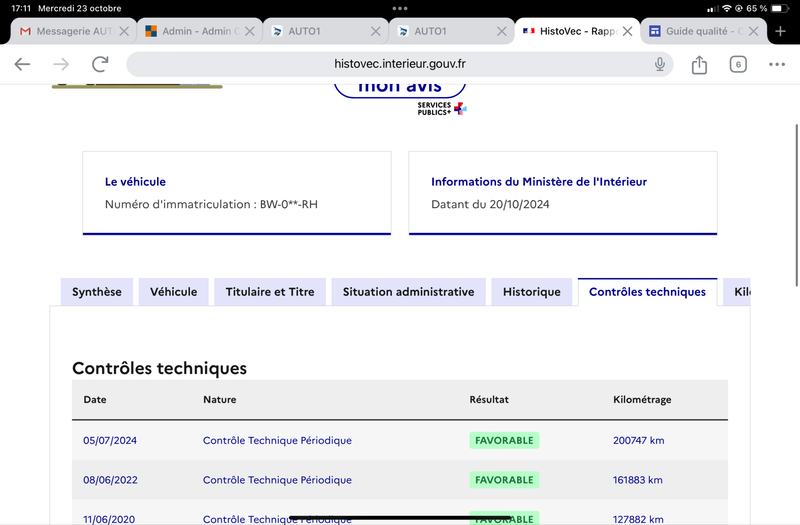Click the forward navigation arrow
Screen dimensions: 800x525
61,64
